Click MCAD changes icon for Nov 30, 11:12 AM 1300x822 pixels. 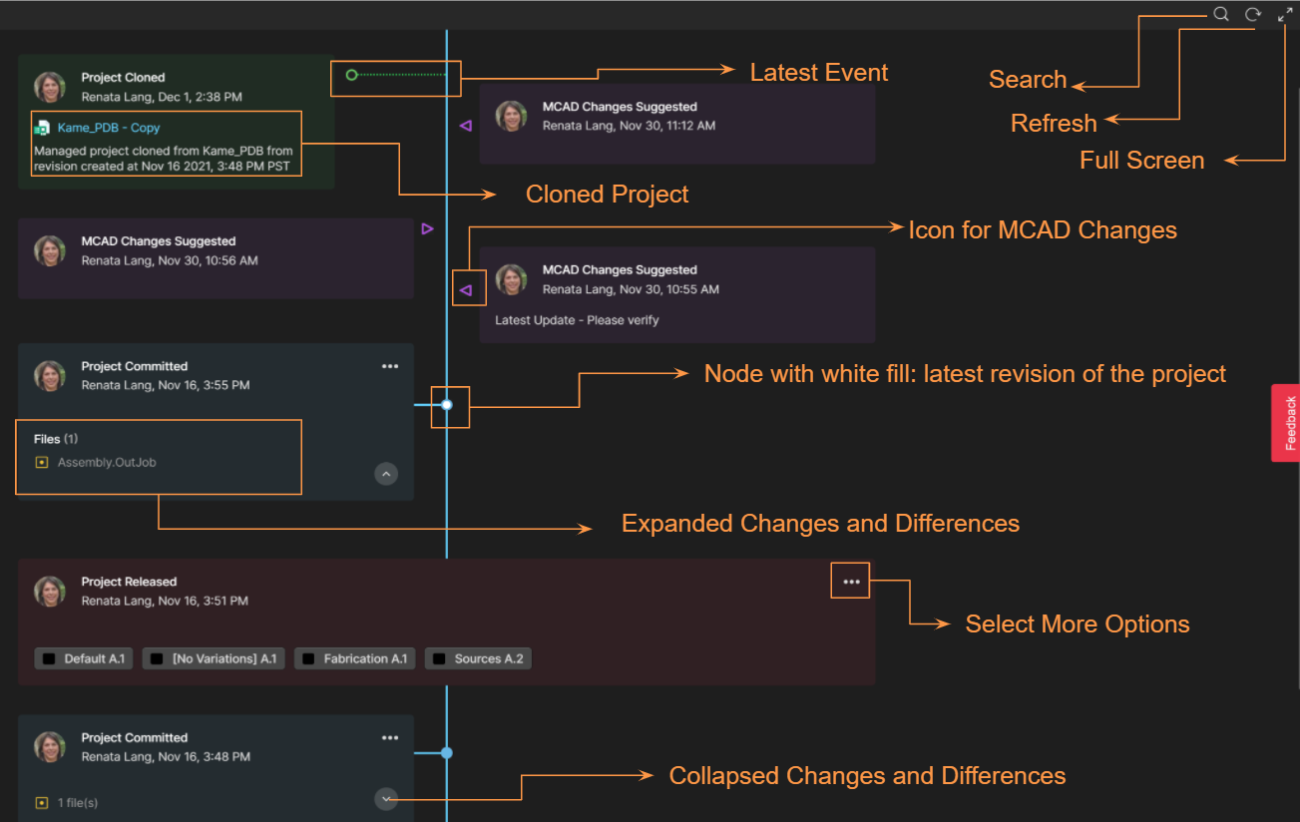(x=465, y=126)
